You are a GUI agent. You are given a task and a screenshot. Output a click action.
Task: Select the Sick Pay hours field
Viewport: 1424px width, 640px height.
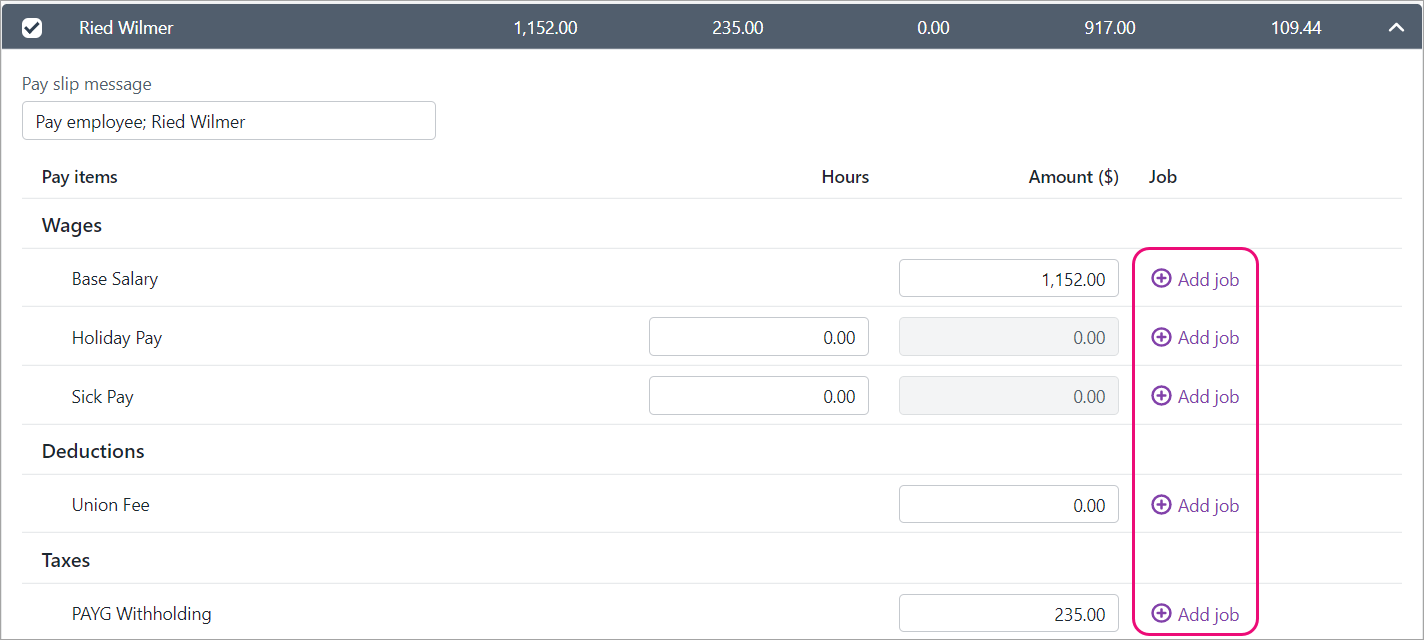[758, 396]
